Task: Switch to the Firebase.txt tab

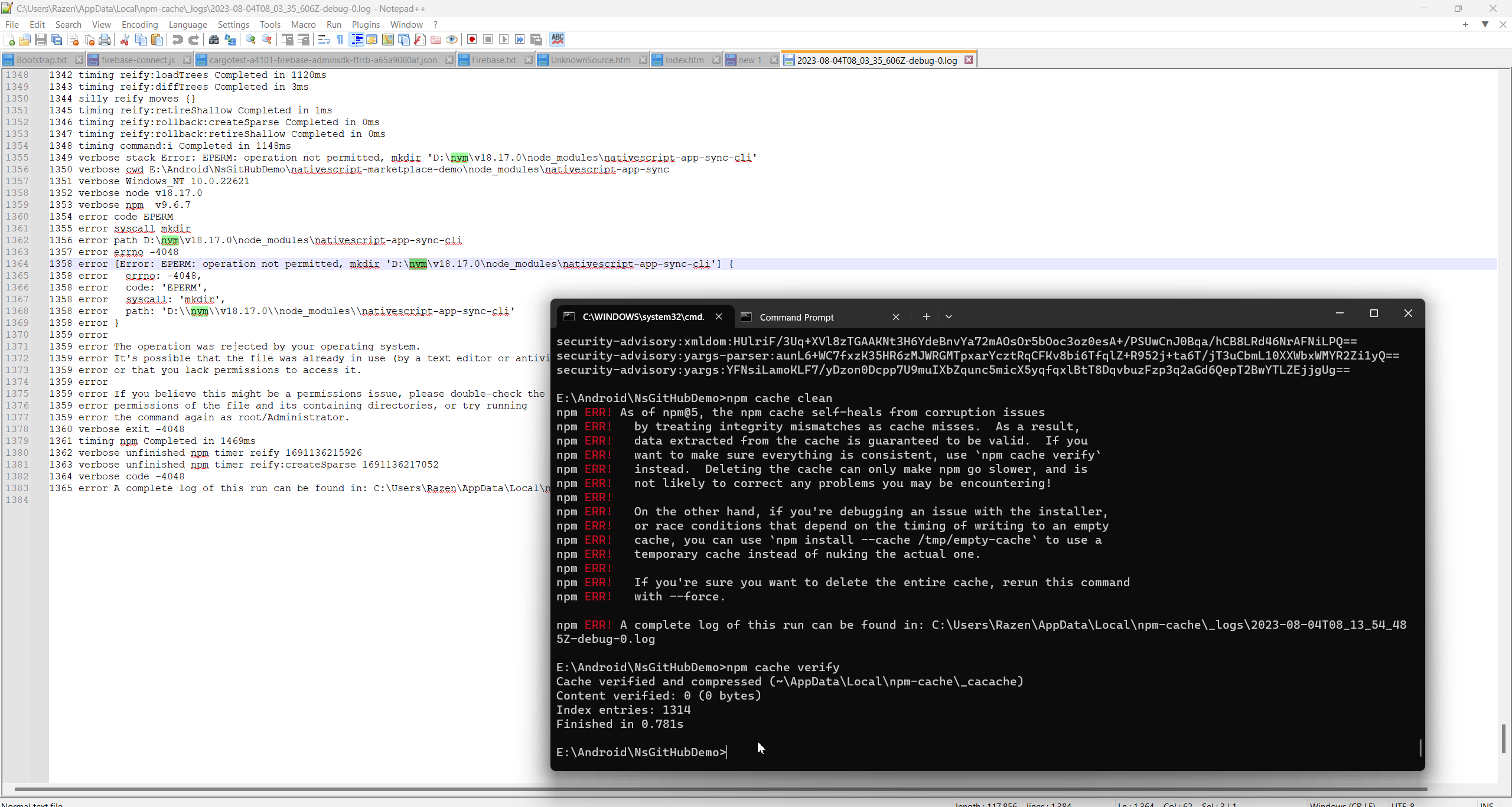Action: pyautogui.click(x=494, y=60)
